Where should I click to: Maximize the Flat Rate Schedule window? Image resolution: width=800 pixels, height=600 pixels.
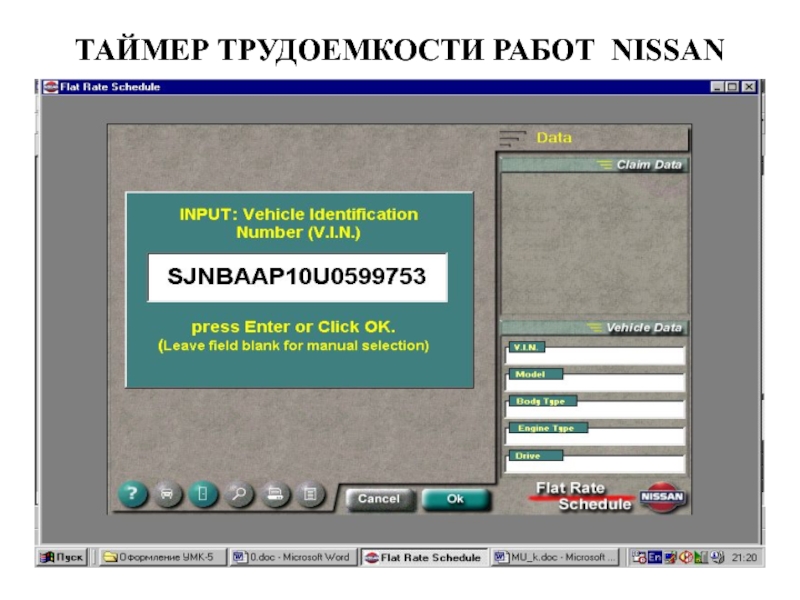coord(732,87)
